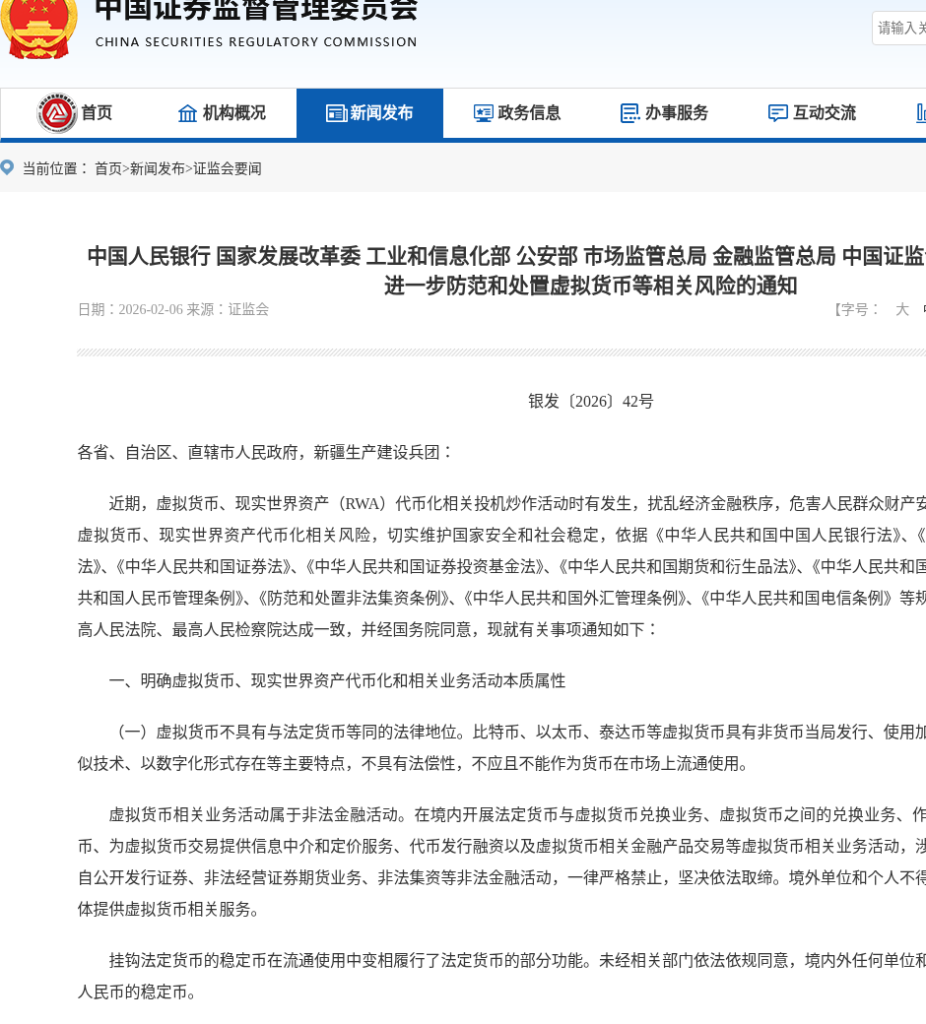Click paragraph starting 虚拟货币相关业务活动属于非法金融活动

(502, 862)
